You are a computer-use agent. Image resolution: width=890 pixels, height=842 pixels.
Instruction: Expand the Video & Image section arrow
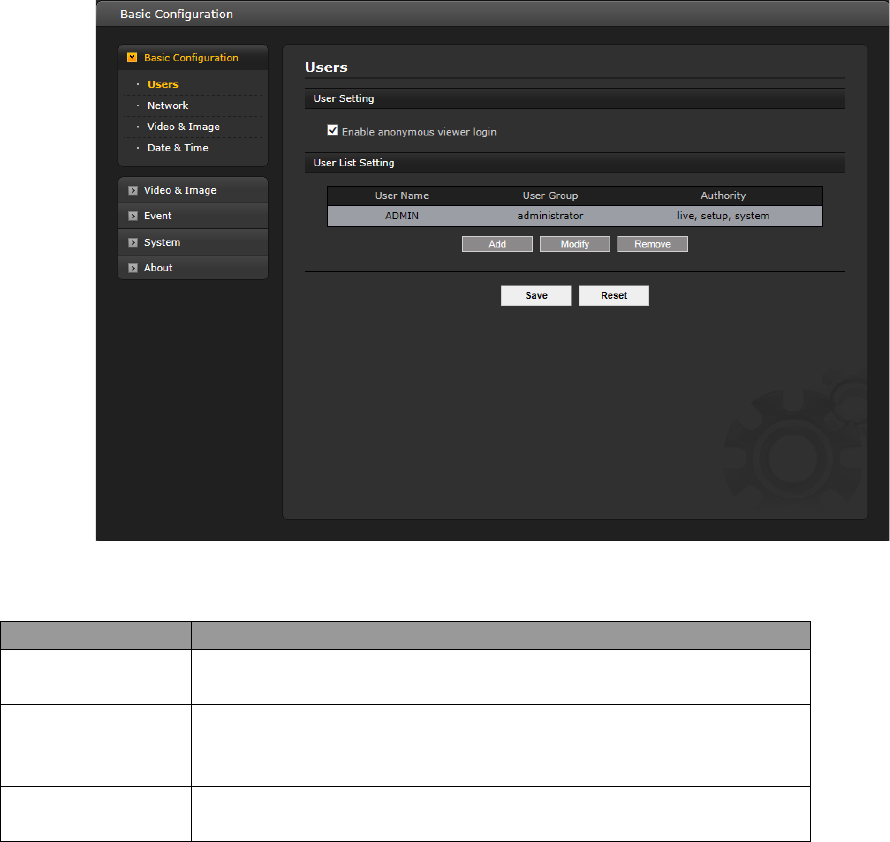coord(133,191)
